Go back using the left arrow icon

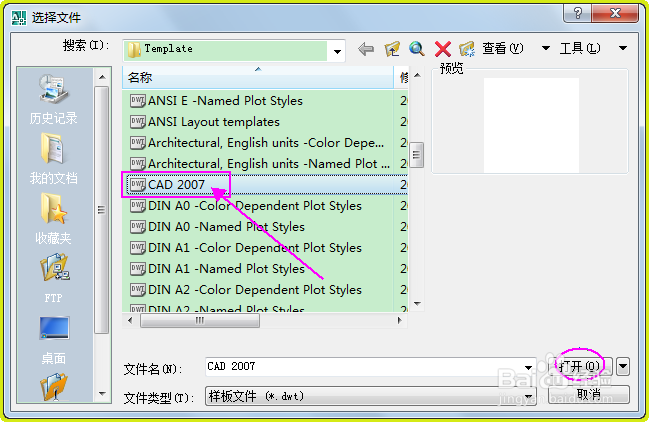pyautogui.click(x=366, y=49)
